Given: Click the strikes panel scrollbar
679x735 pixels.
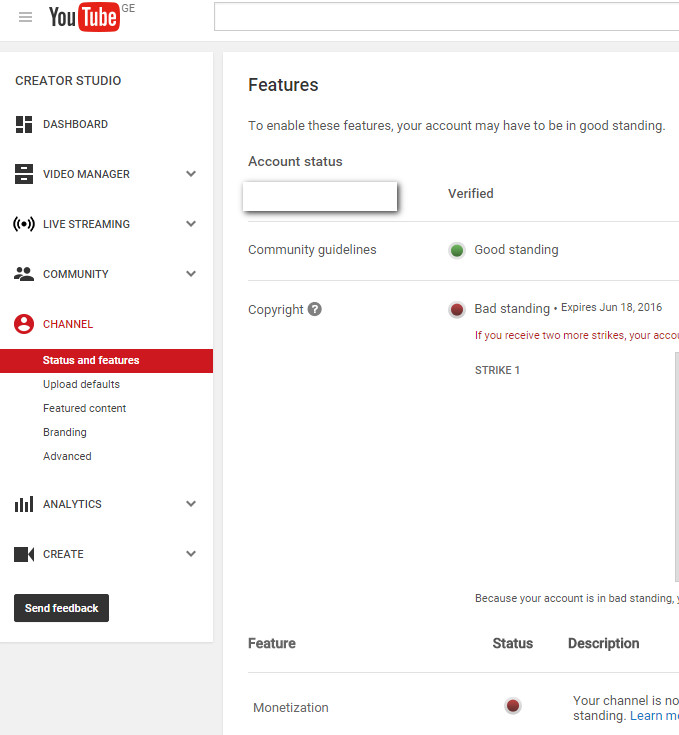Looking at the screenshot, I should tap(677, 467).
